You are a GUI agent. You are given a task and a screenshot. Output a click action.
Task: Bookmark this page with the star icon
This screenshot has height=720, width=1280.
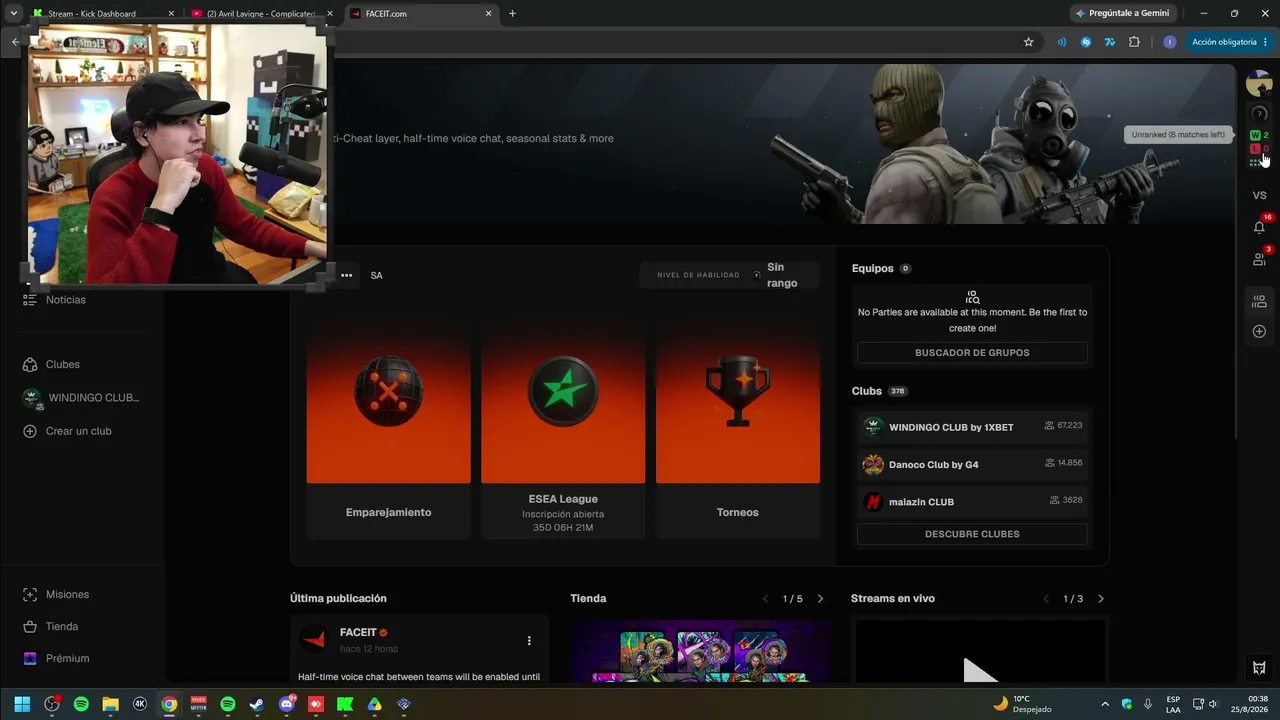pos(1028,42)
